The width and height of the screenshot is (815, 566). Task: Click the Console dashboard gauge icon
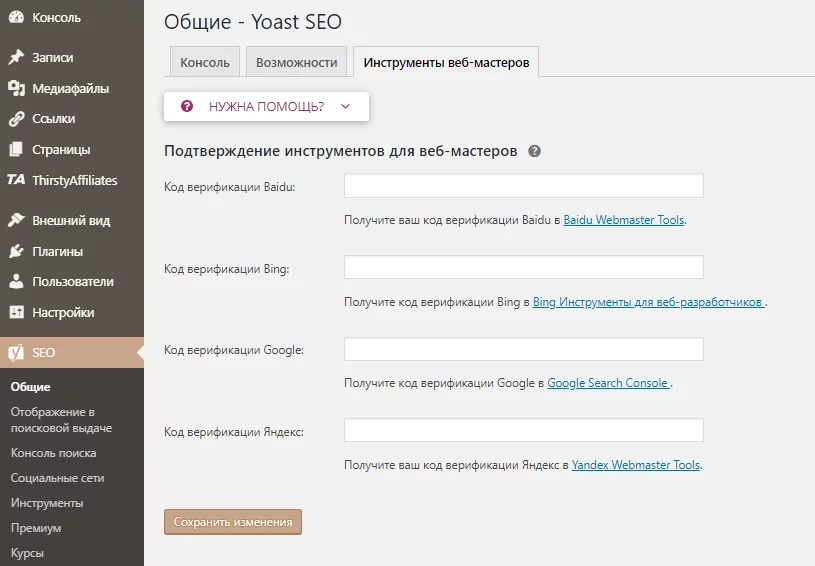pyautogui.click(x=16, y=17)
